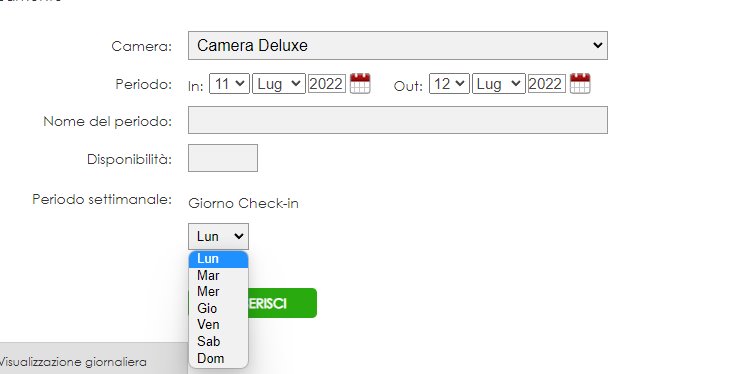Image resolution: width=730 pixels, height=374 pixels.
Task: Pick Gio from the weekday list
Action: click(x=218, y=308)
